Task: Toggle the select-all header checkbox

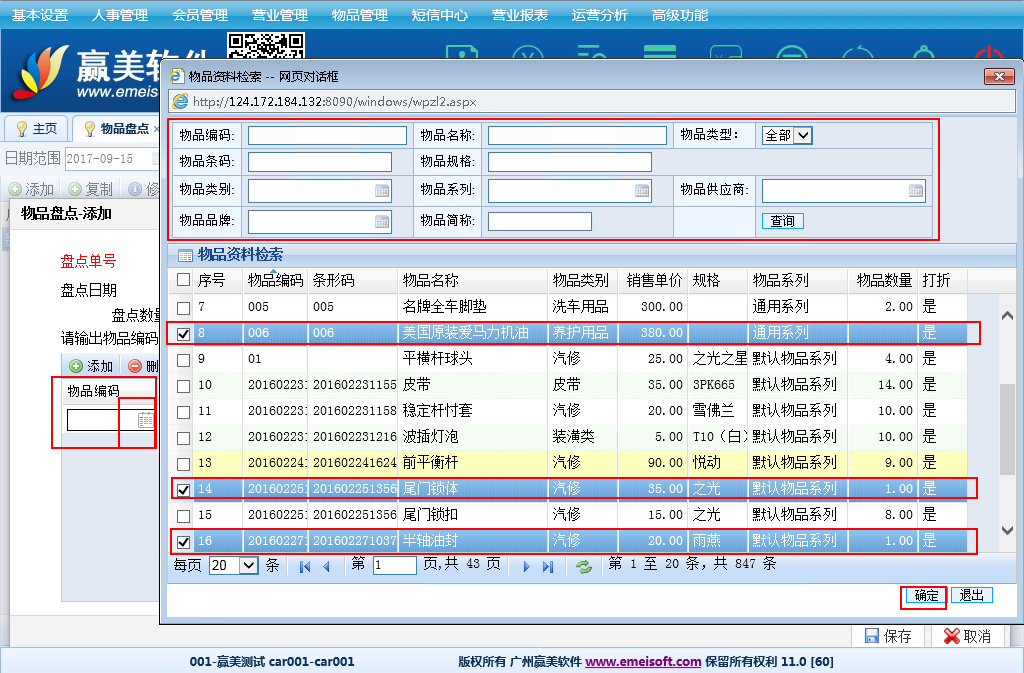Action: (x=183, y=280)
